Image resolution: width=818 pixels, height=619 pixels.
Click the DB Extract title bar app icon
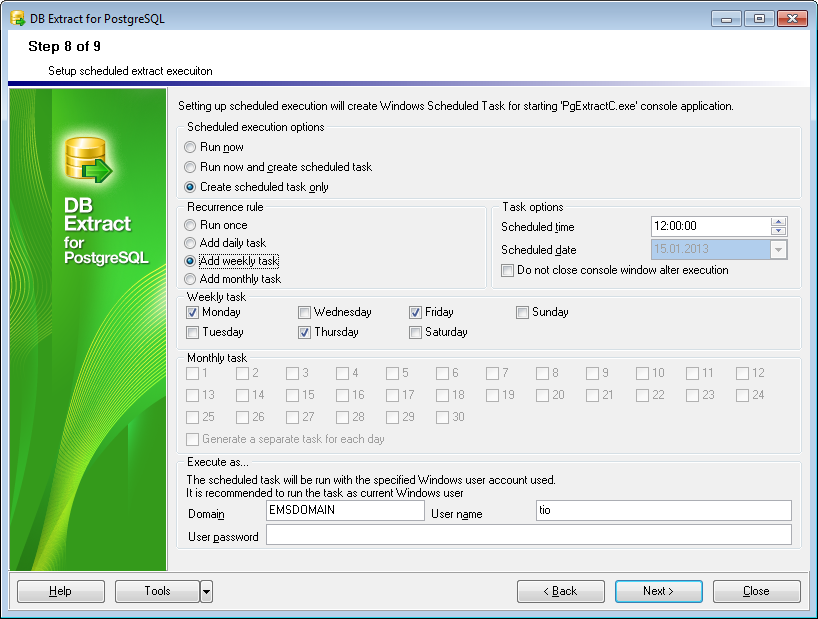pos(18,19)
